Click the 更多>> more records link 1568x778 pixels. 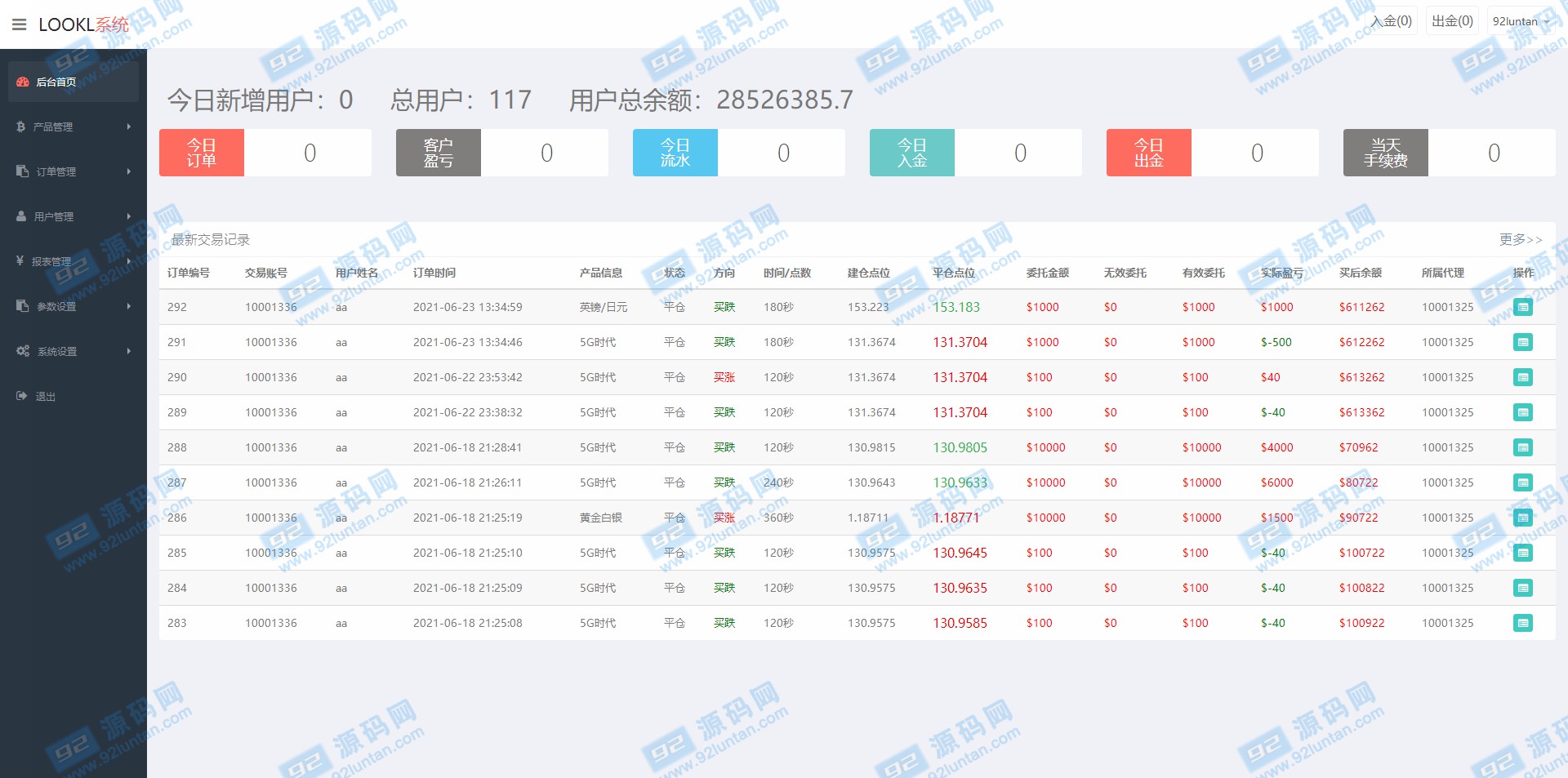pyautogui.click(x=1521, y=239)
